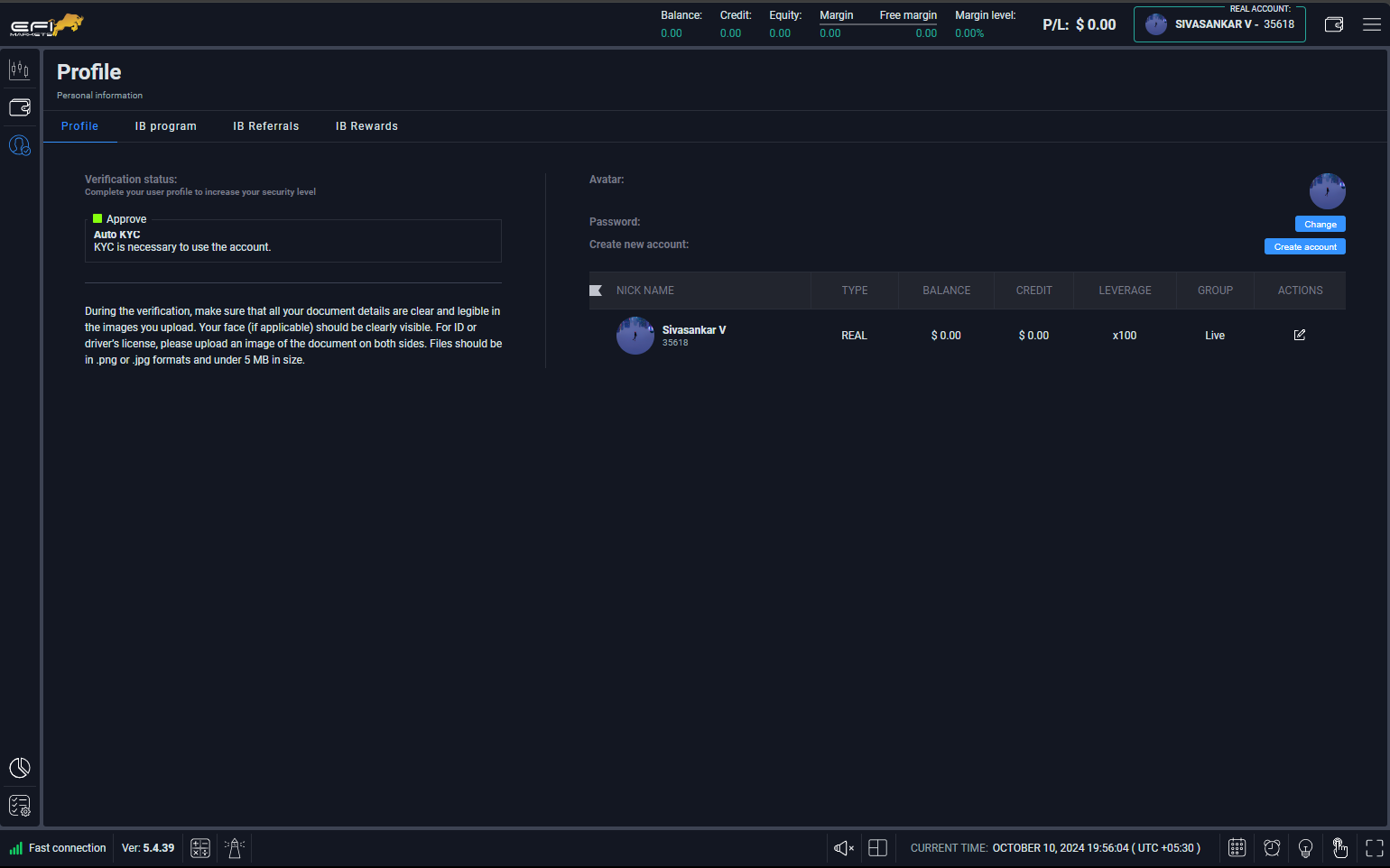The width and height of the screenshot is (1390, 868).
Task: Click the x100 leverage value
Action: (x=1125, y=336)
